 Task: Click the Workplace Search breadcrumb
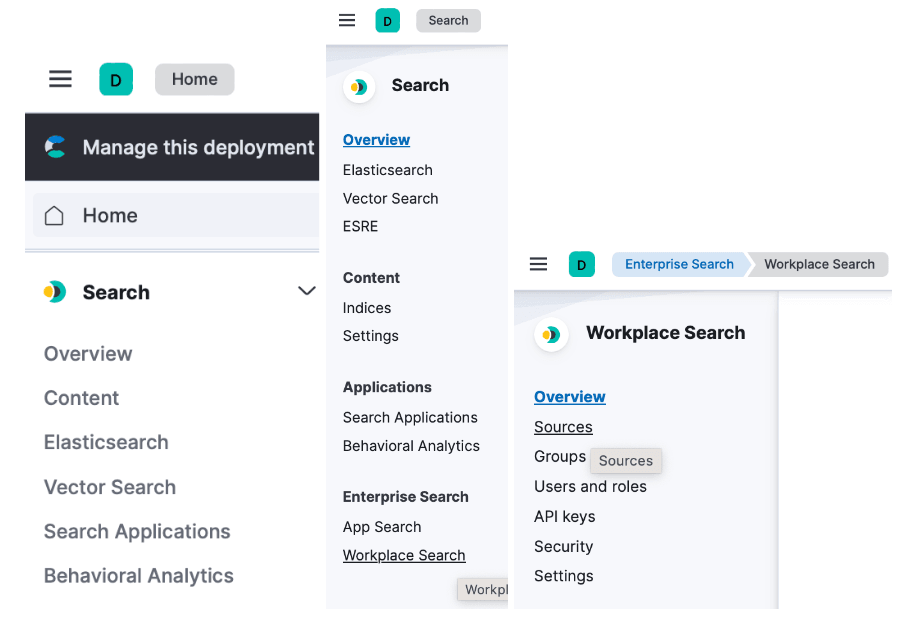click(x=819, y=264)
